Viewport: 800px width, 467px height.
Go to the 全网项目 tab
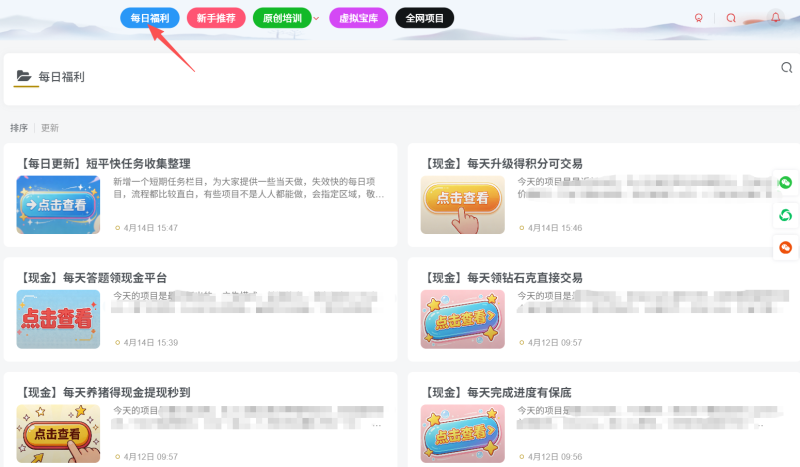(424, 18)
